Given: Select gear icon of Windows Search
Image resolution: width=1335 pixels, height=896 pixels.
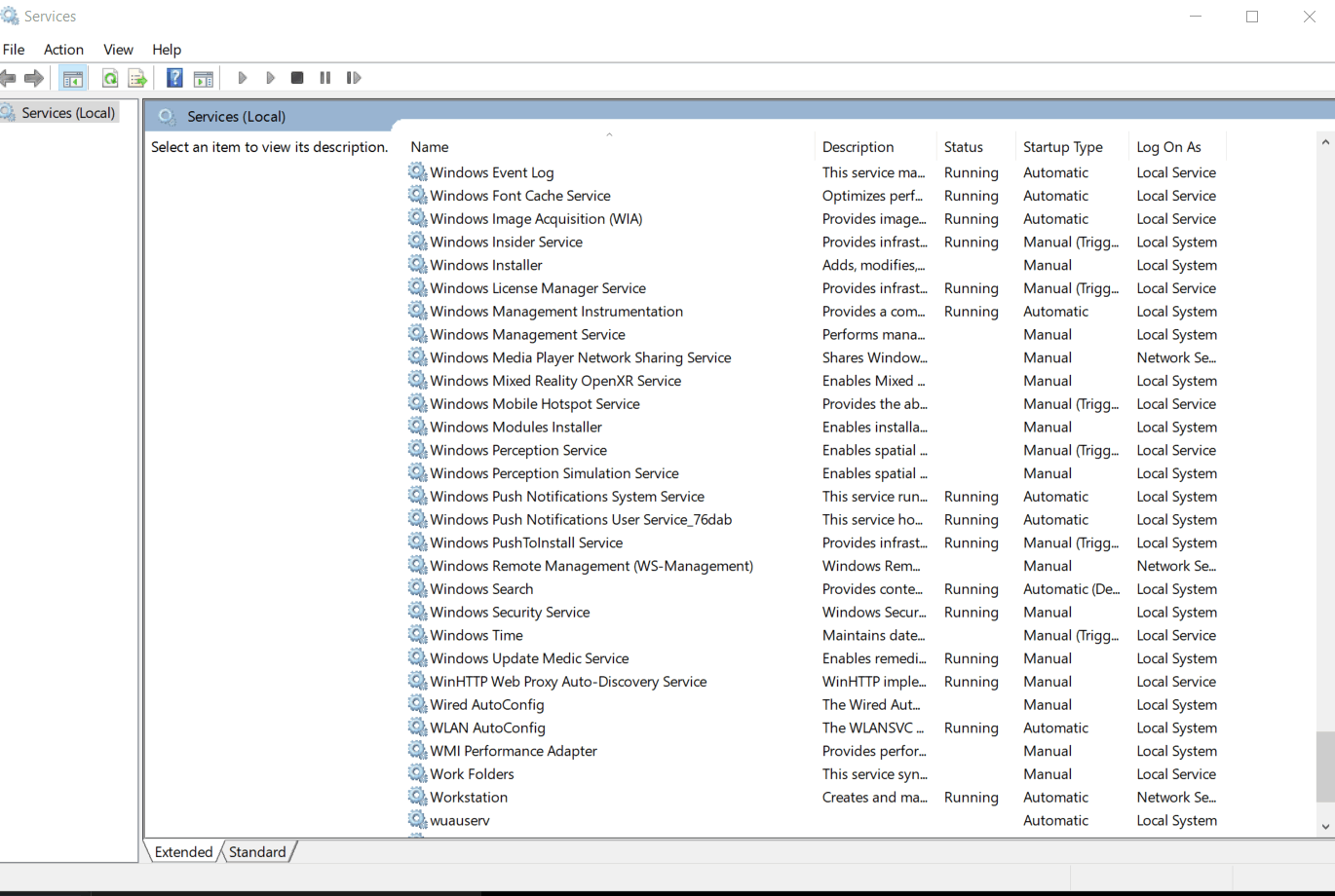Looking at the screenshot, I should click(418, 589).
